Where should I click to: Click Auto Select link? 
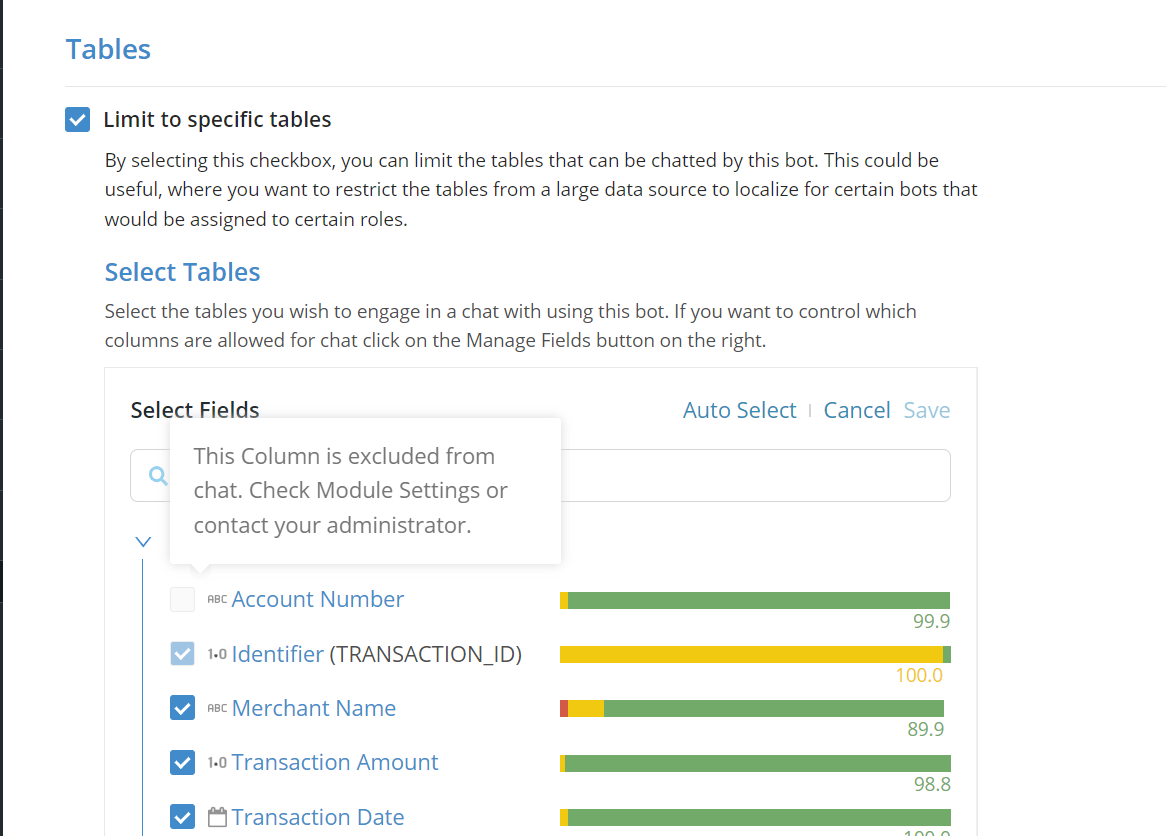(739, 411)
